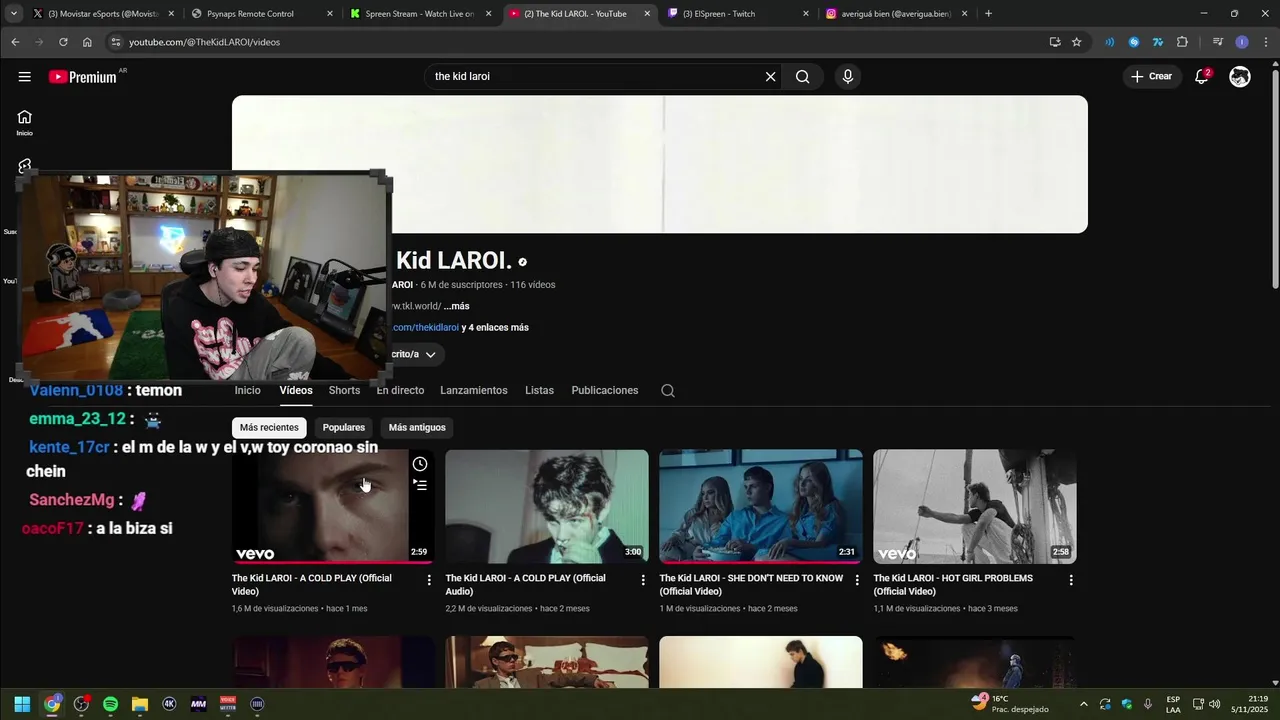Click the YouTube Premium logo
This screenshot has width=1280, height=720.
pyautogui.click(x=83, y=77)
